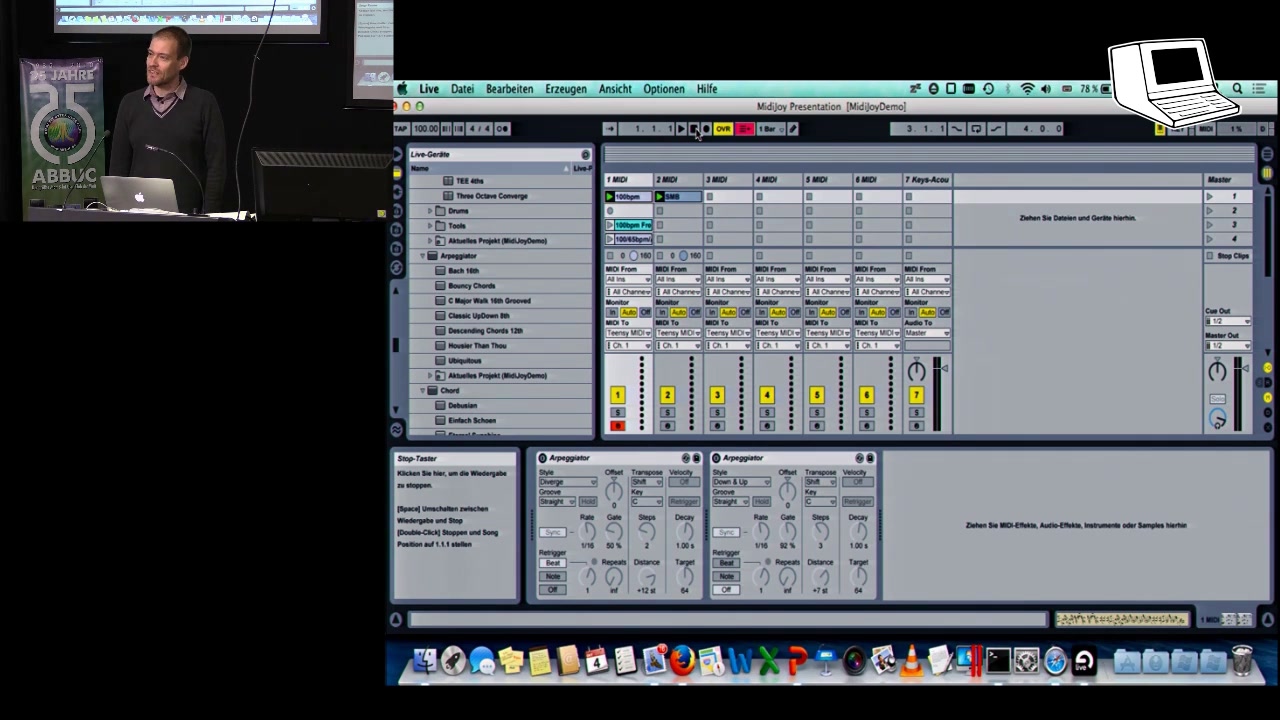Click the global Record button

(706, 129)
